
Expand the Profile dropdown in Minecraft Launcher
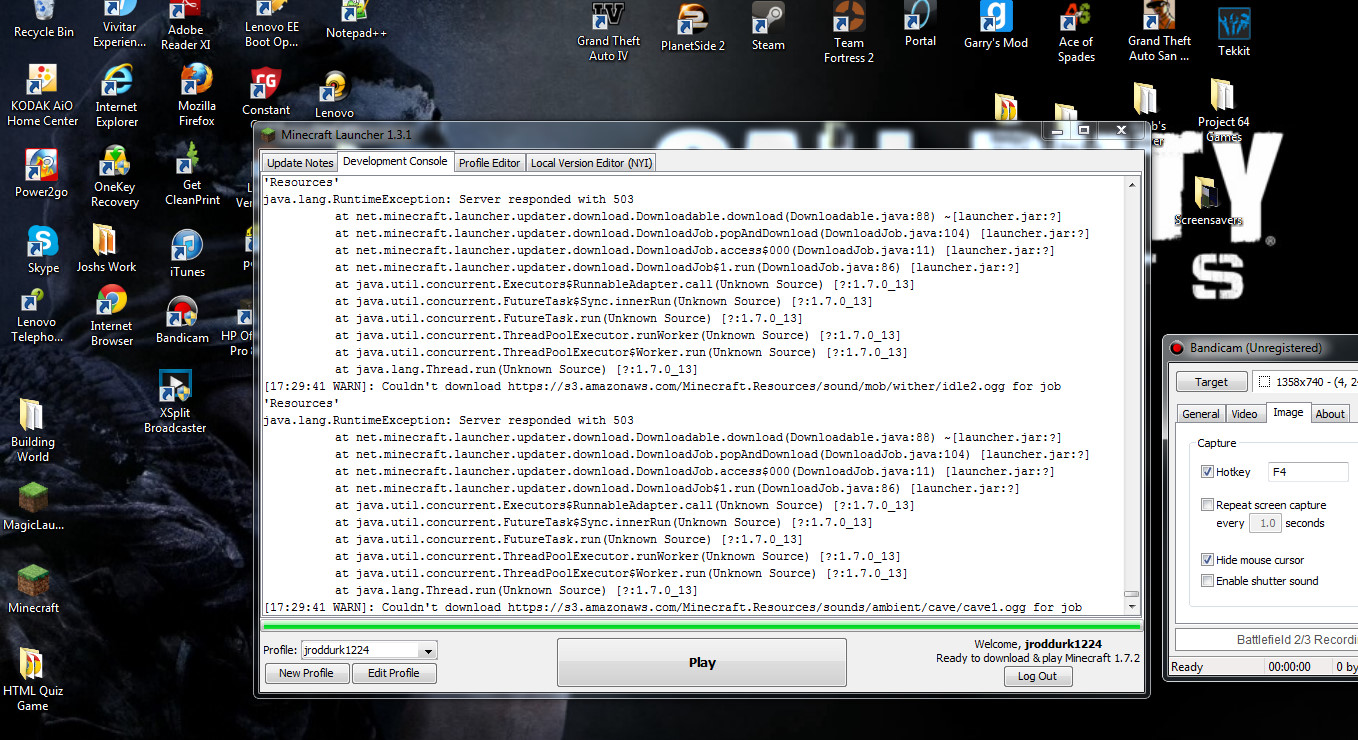428,650
